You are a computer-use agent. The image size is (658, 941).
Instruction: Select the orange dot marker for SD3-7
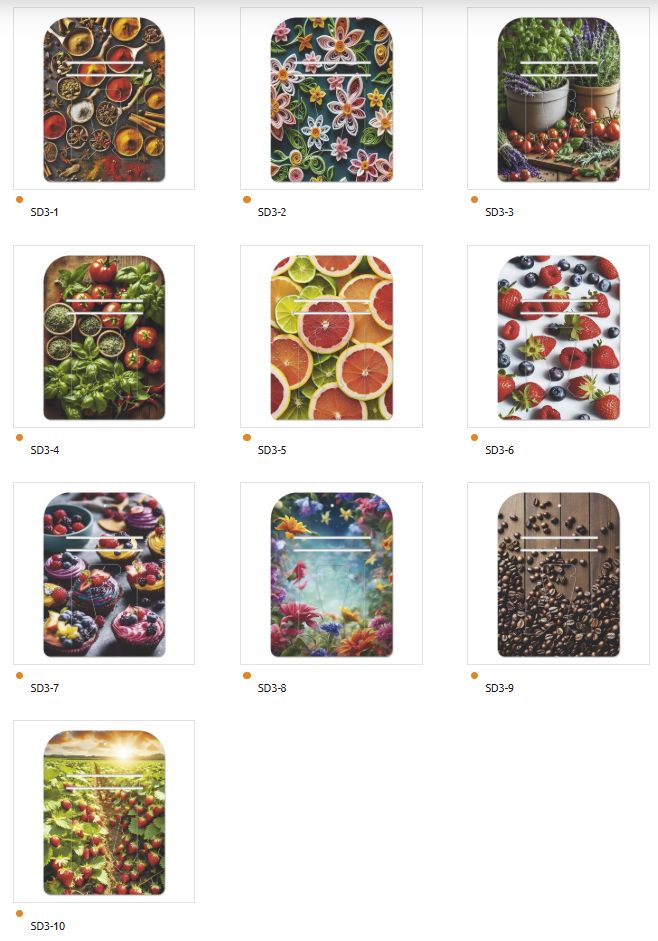click(19, 675)
